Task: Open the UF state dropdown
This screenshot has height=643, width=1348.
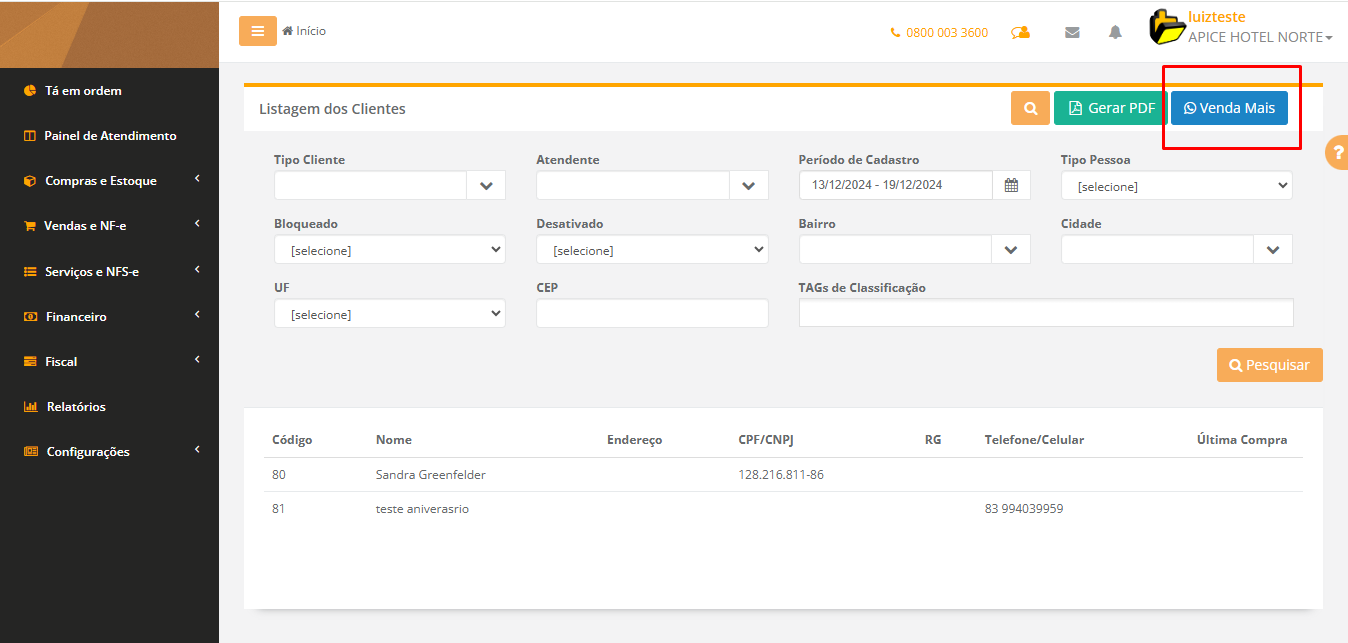Action: (x=390, y=314)
